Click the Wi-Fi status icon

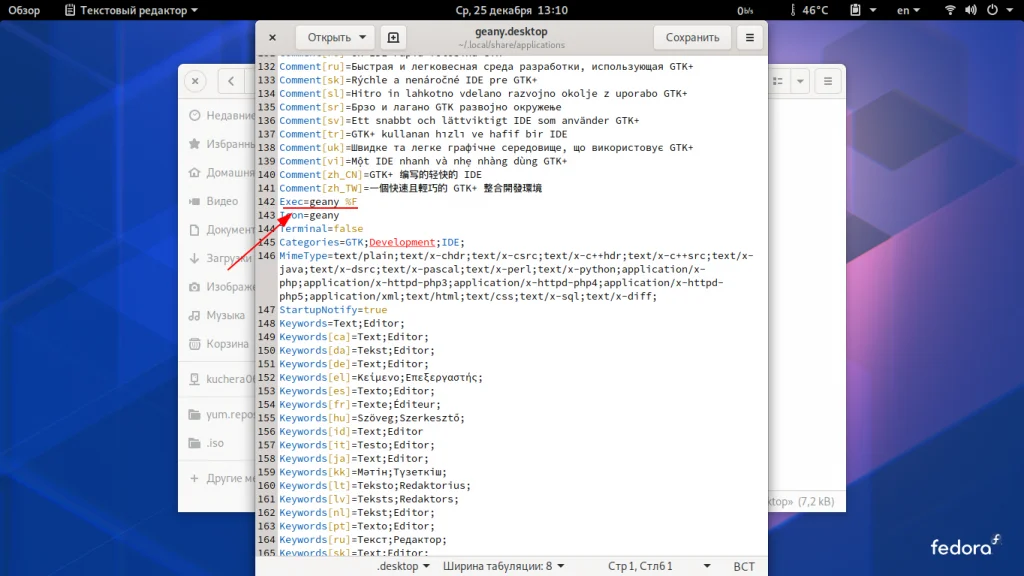coord(950,10)
